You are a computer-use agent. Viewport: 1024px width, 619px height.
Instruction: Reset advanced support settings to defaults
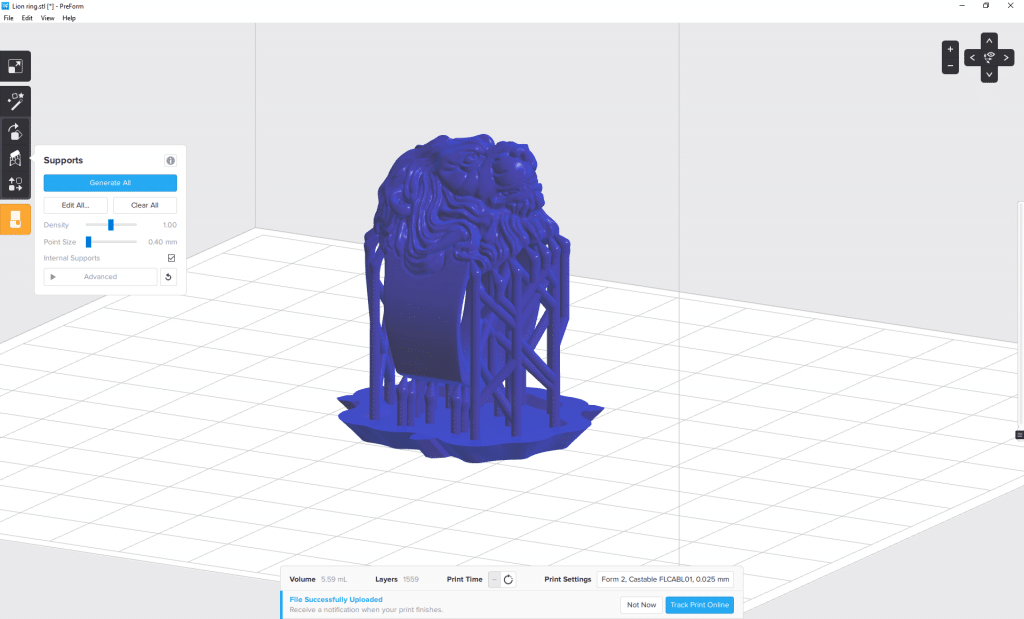tap(169, 277)
